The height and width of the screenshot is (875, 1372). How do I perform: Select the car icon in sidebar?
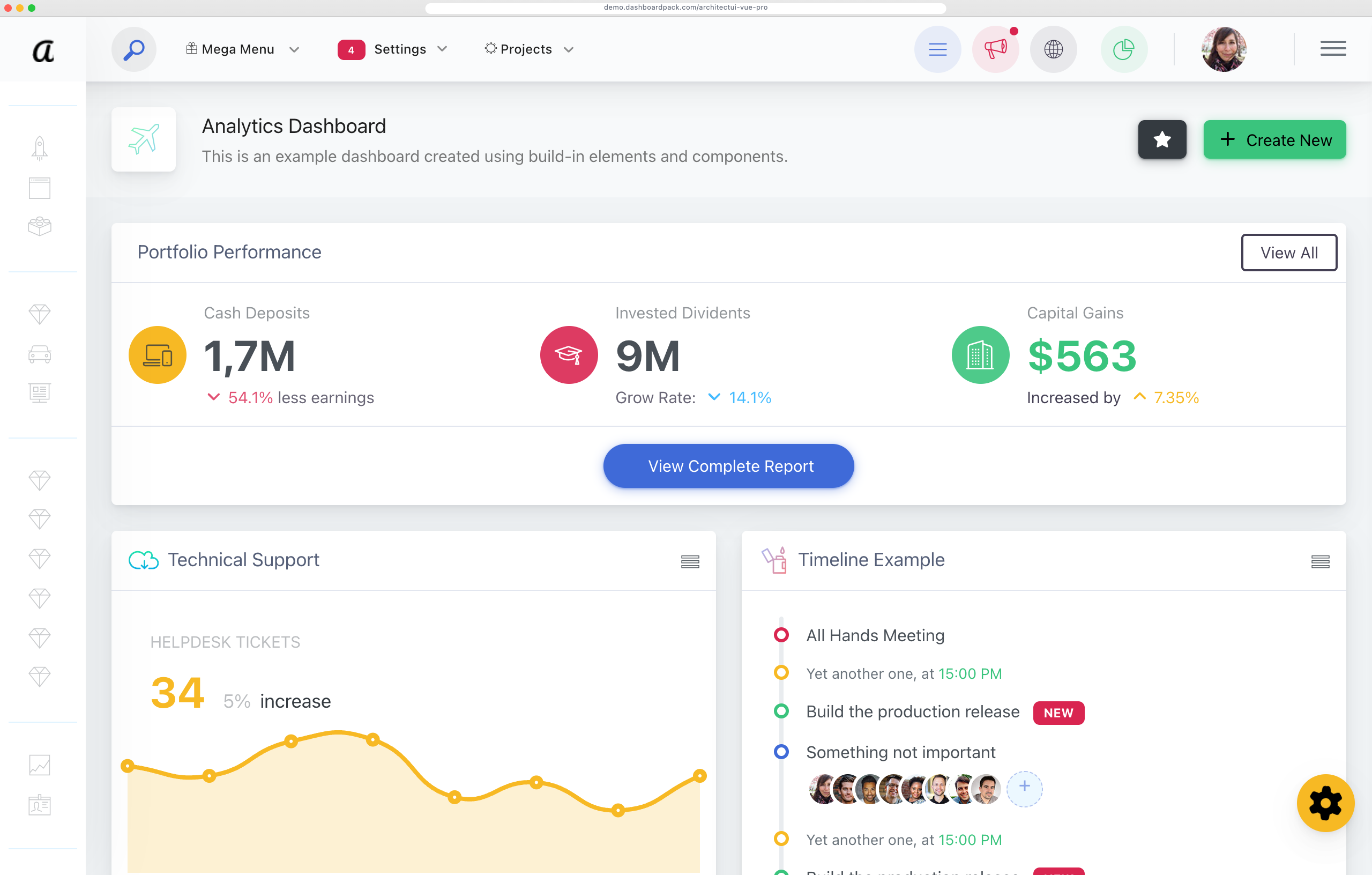point(39,354)
